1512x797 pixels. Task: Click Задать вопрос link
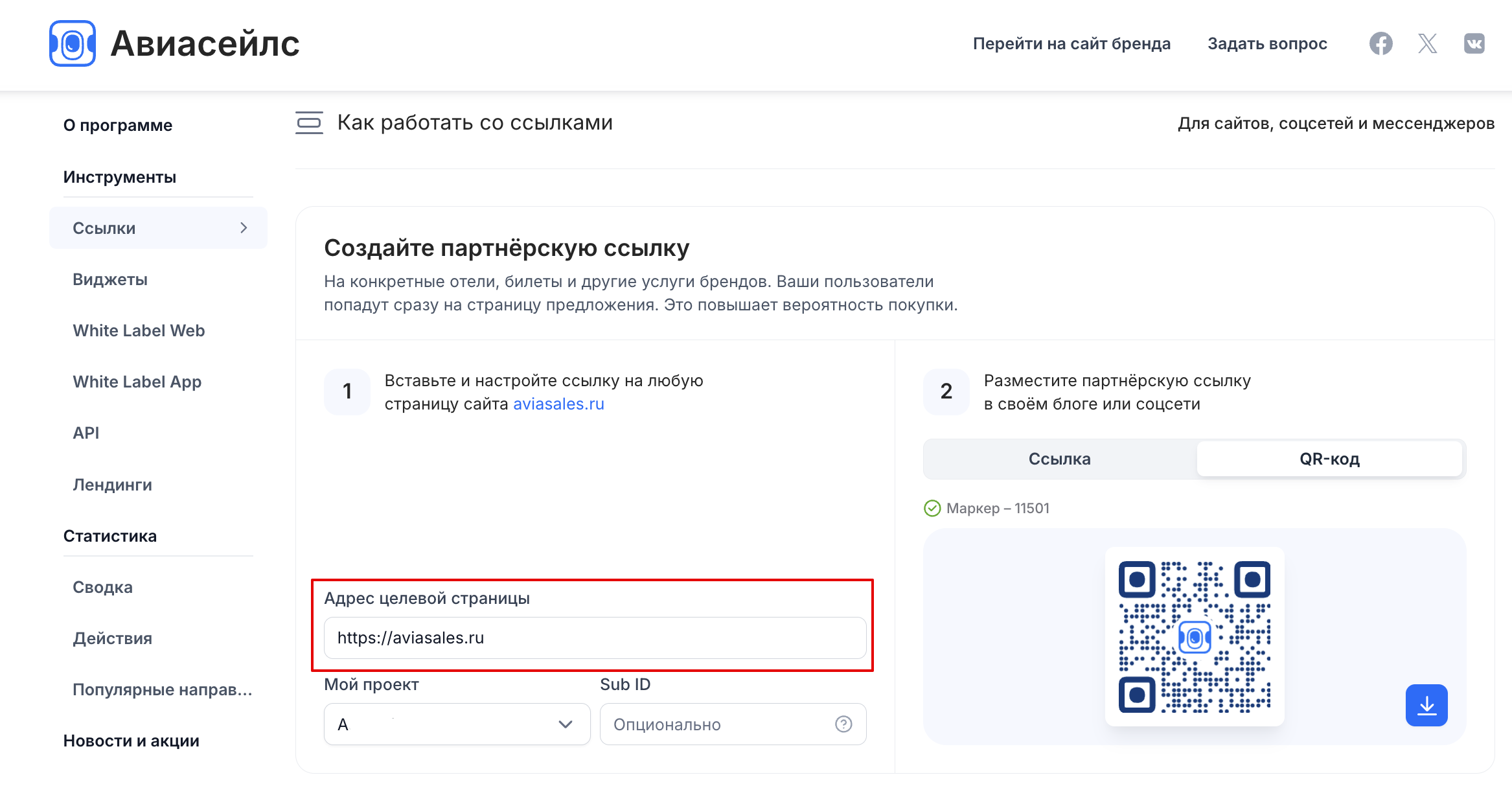click(x=1268, y=43)
